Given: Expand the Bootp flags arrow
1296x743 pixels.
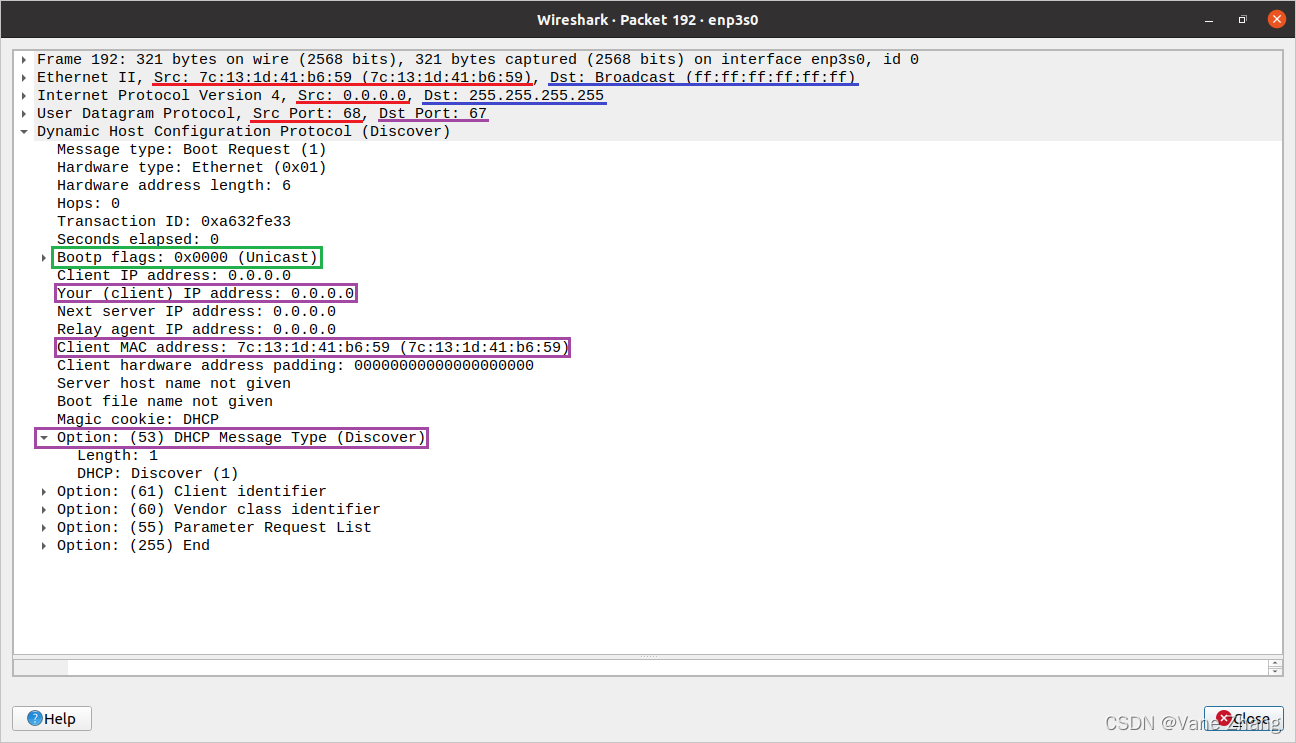Looking at the screenshot, I should click(44, 258).
